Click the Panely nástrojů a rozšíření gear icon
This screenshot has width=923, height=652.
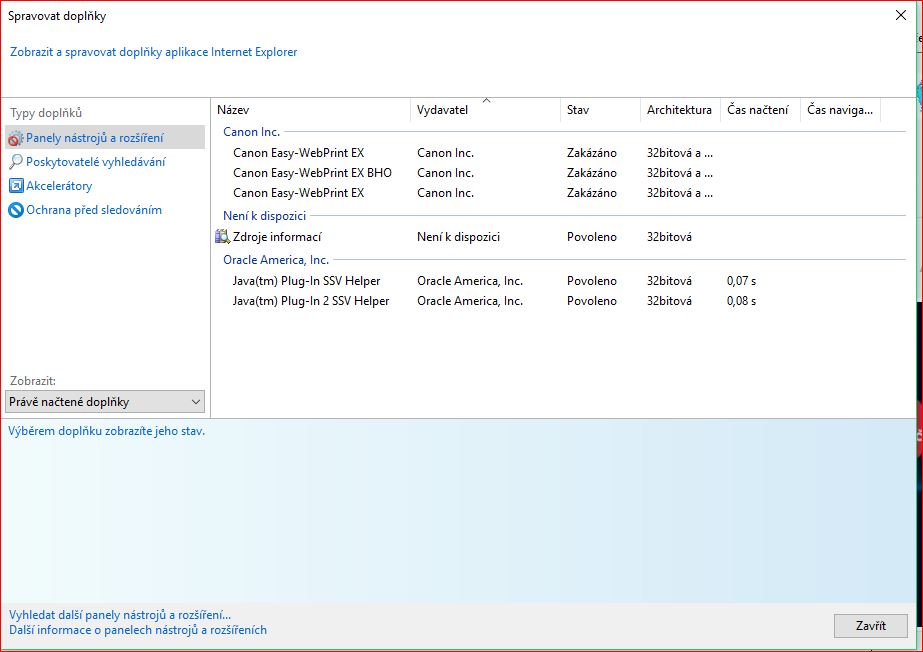click(15, 139)
